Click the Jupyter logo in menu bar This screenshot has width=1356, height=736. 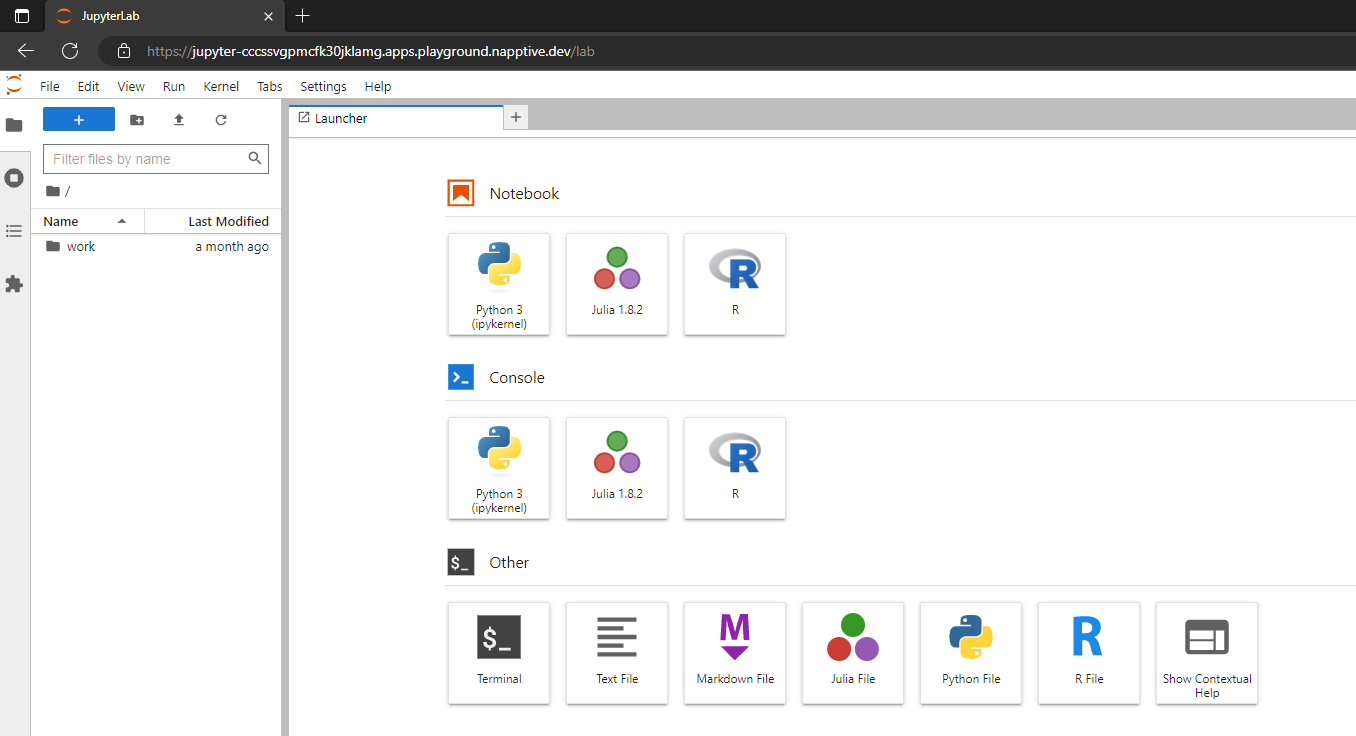[14, 85]
